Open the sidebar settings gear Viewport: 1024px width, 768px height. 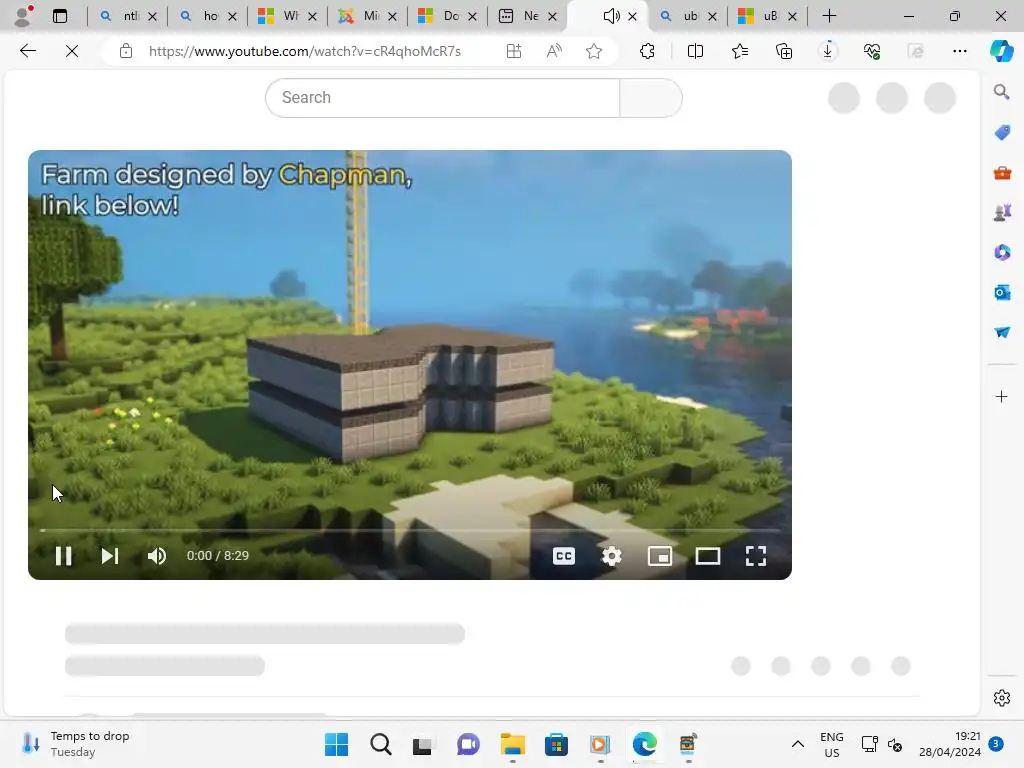point(1002,698)
